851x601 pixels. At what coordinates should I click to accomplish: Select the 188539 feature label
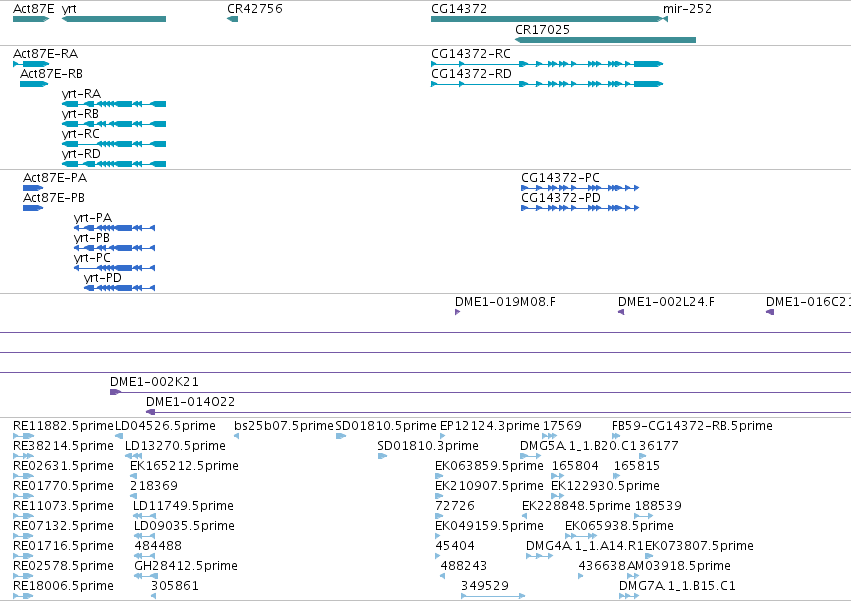point(658,507)
